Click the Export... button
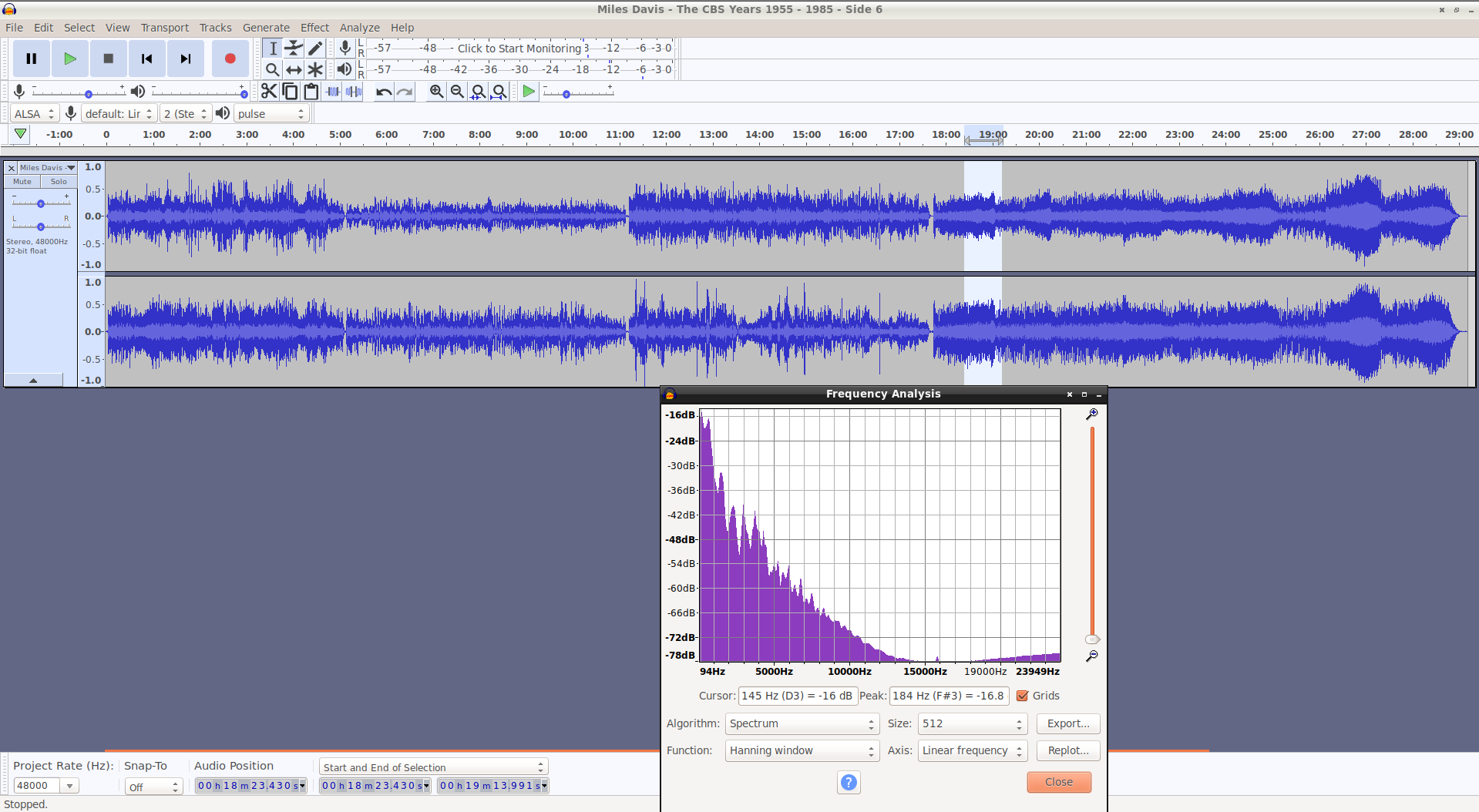The image size is (1479, 812). coord(1067,723)
